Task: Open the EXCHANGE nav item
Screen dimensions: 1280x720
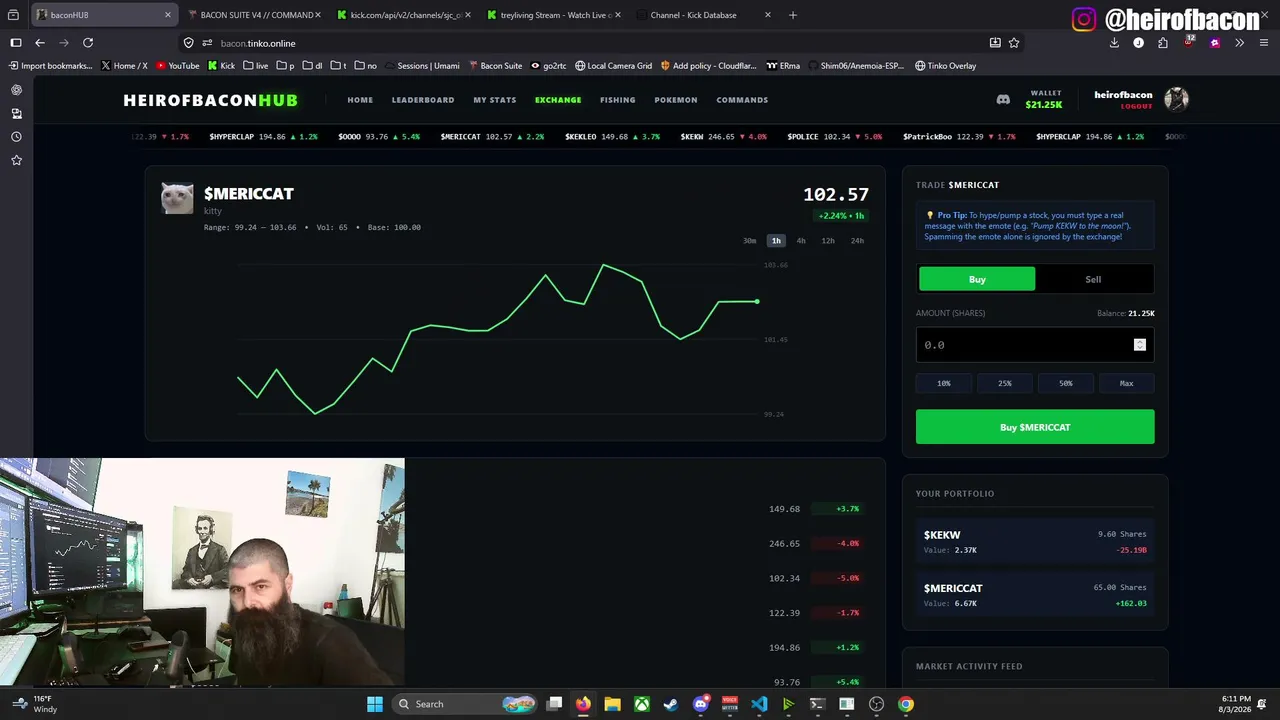Action: click(558, 100)
